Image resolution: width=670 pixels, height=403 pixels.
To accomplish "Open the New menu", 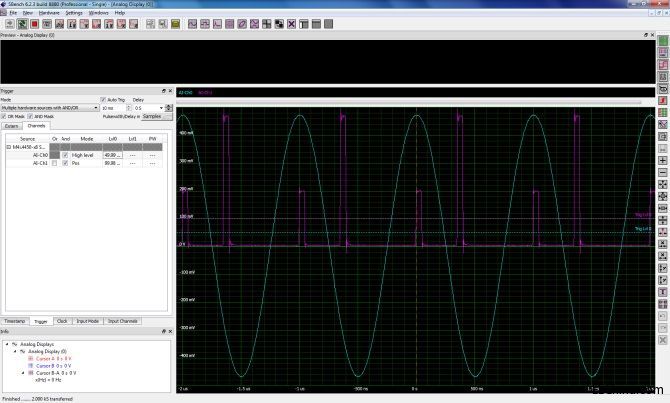I will point(27,13).
